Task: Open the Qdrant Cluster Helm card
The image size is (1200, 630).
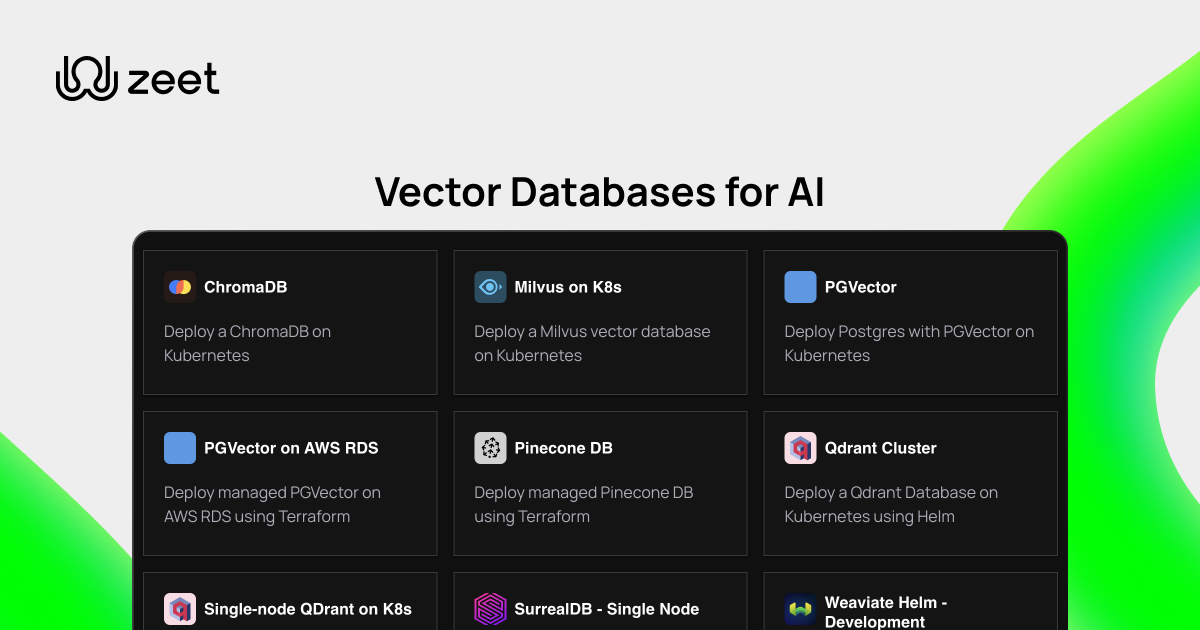Action: click(910, 483)
